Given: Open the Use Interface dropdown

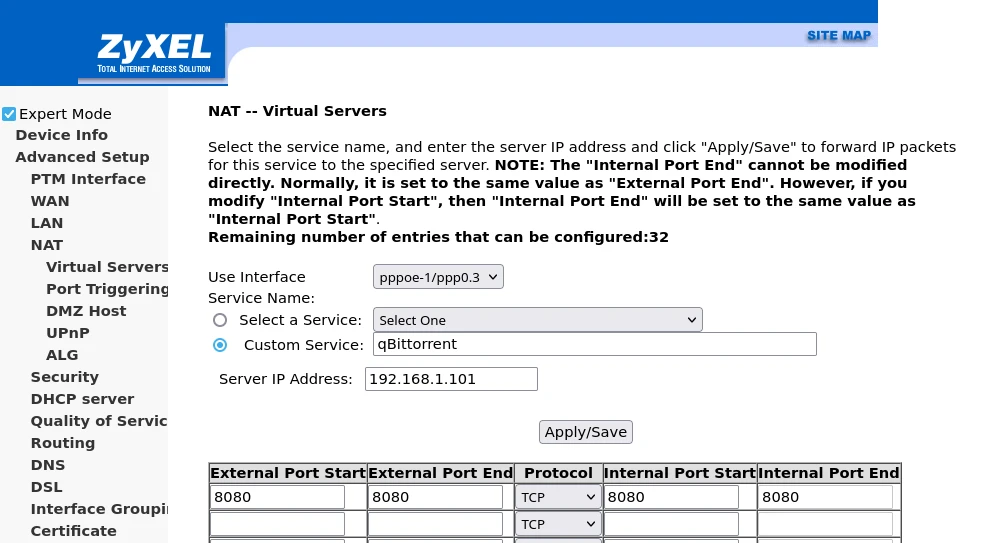Looking at the screenshot, I should pyautogui.click(x=438, y=277).
